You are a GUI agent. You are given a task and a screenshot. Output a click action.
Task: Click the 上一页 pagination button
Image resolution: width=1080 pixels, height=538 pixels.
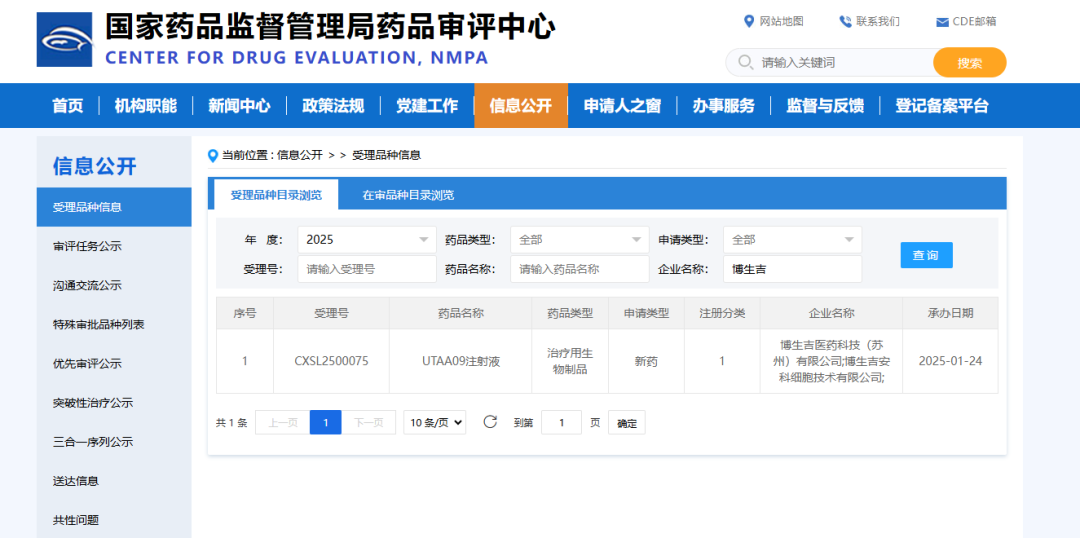pos(283,422)
